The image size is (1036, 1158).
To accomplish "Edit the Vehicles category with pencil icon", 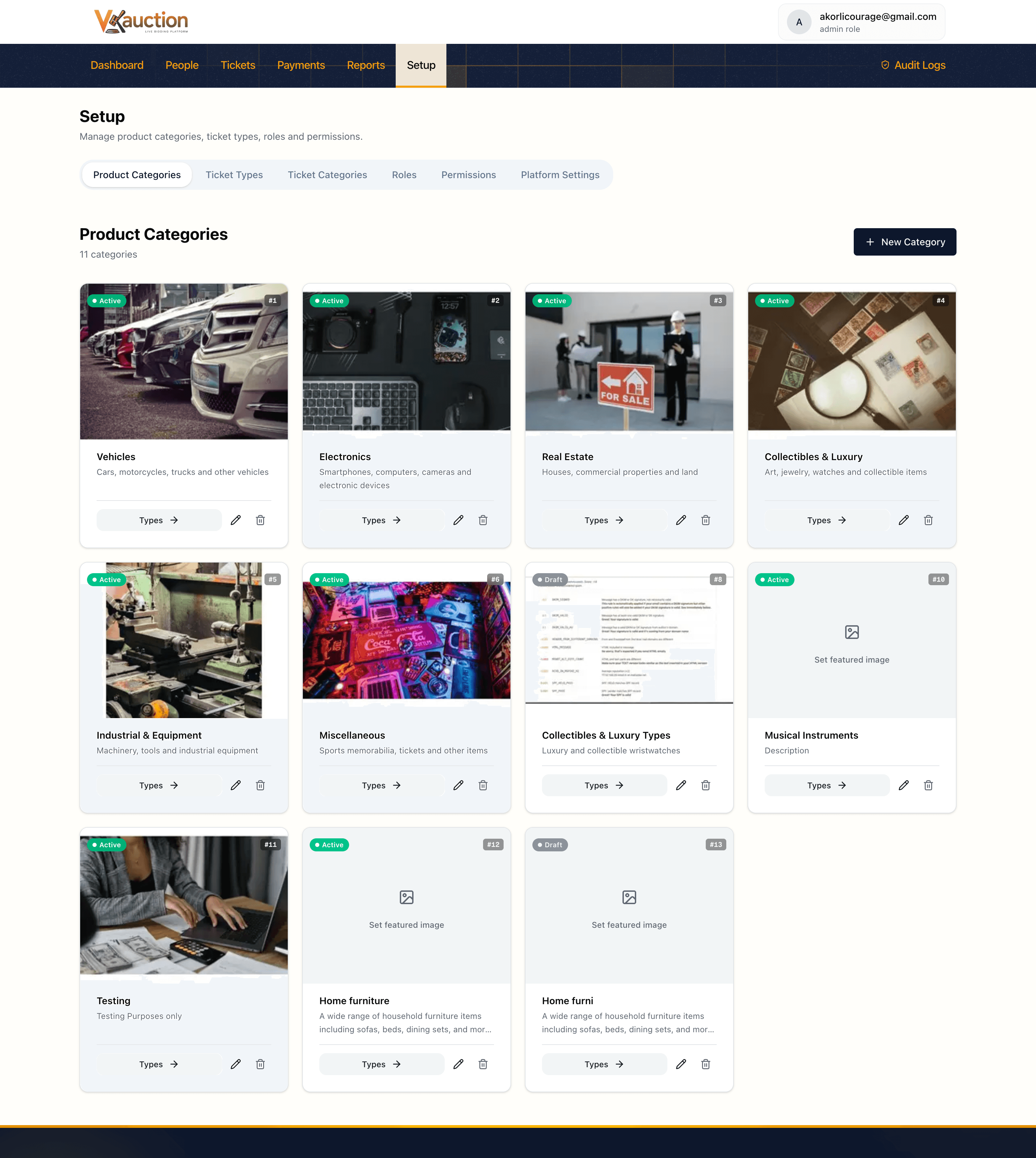I will [x=236, y=520].
